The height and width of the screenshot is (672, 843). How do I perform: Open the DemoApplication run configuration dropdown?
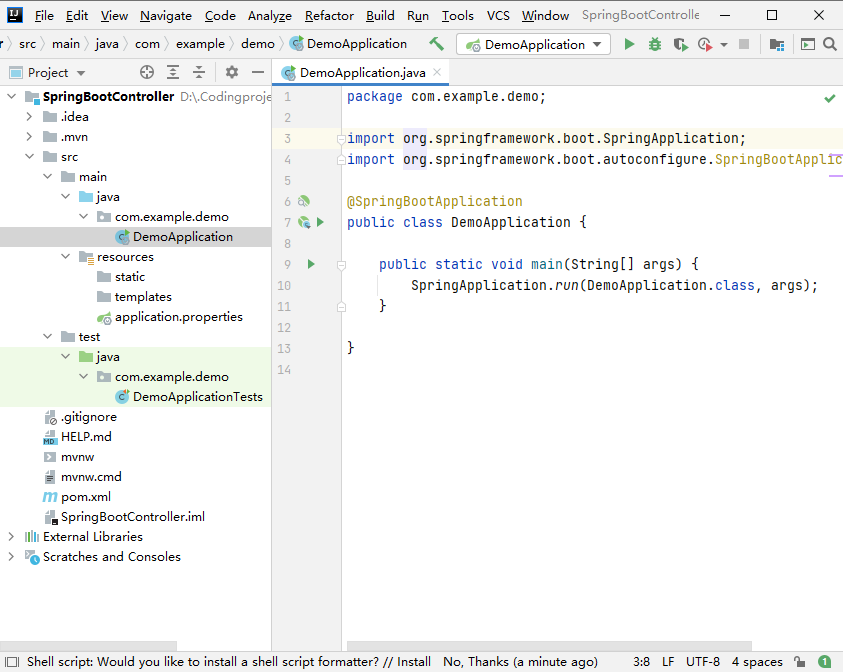[533, 44]
